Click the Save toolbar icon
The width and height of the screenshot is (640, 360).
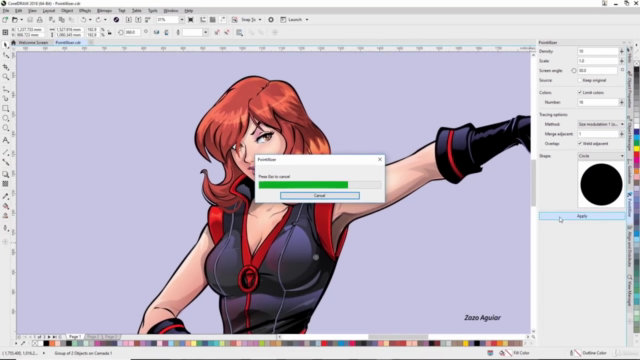click(30, 20)
